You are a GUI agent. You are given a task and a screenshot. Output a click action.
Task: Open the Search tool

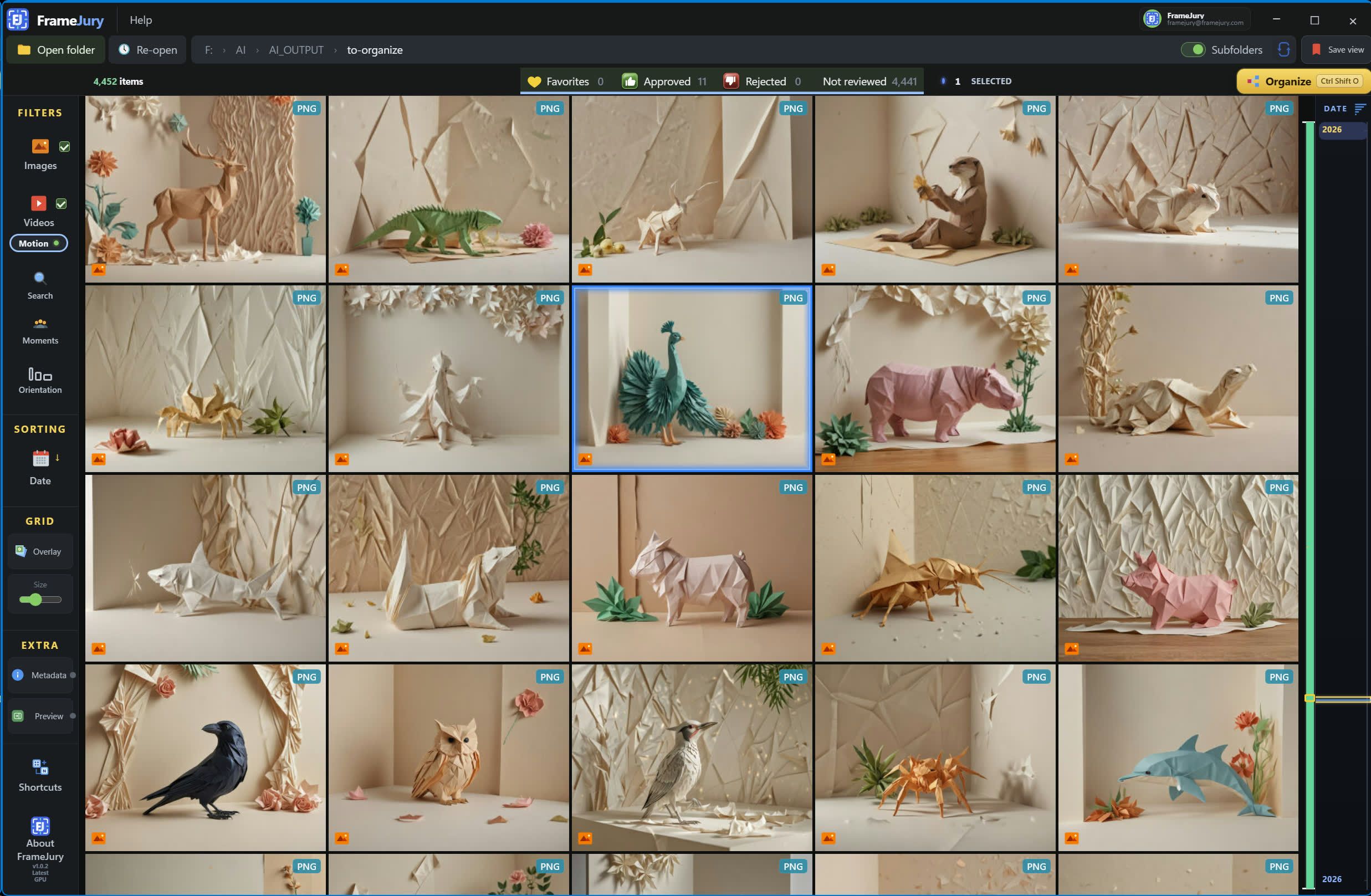(40, 285)
